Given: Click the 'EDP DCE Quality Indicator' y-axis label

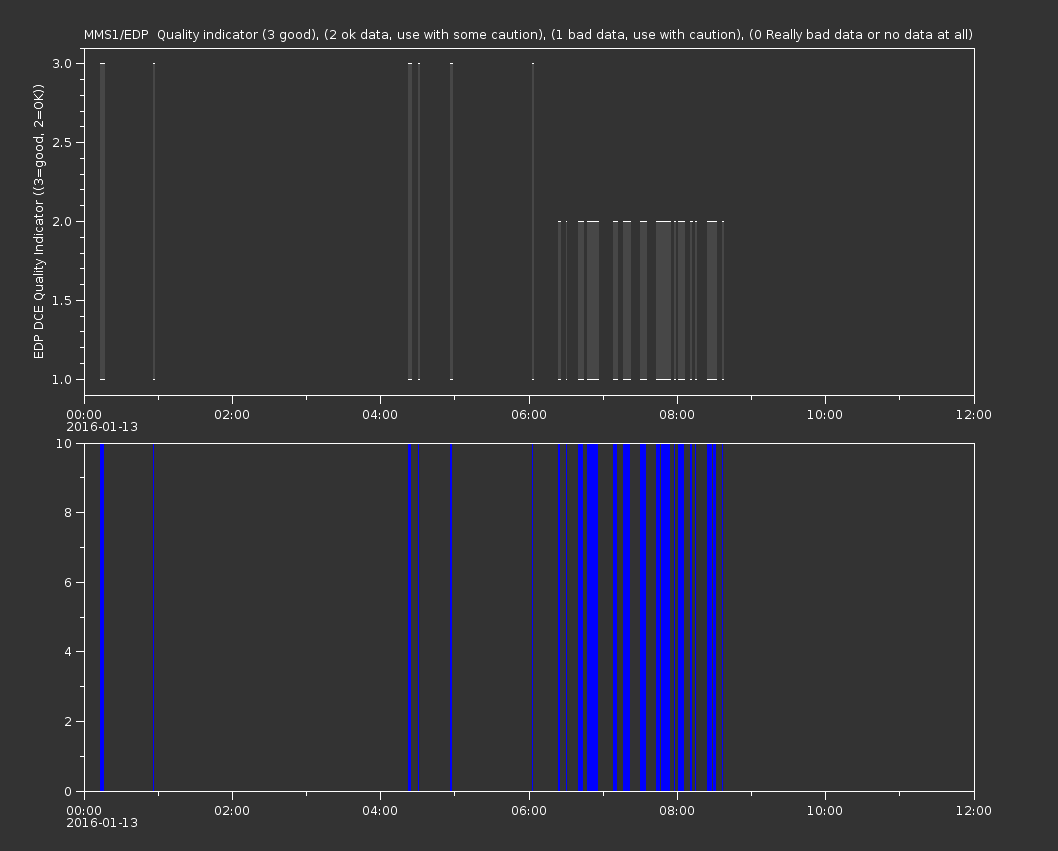Looking at the screenshot, I should pos(38,221).
